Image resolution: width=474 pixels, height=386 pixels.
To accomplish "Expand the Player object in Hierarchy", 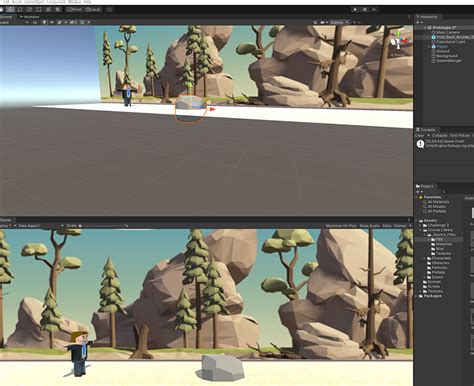I will click(429, 47).
